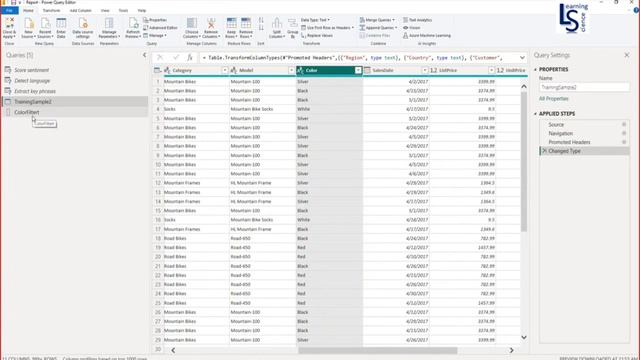Click the Color column data type icon
Viewport: 640px width, 360px height.
[x=301, y=71]
